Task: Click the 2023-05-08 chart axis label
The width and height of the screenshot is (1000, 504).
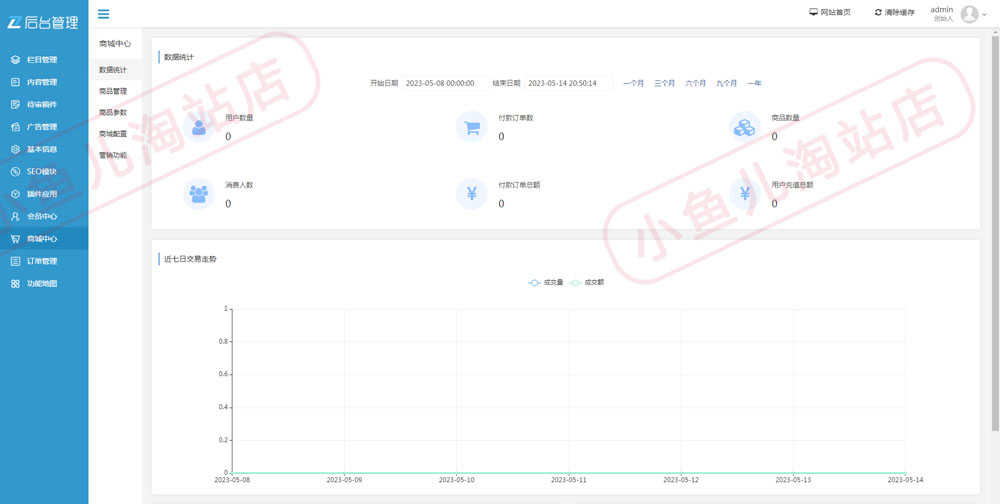Action: [x=232, y=480]
